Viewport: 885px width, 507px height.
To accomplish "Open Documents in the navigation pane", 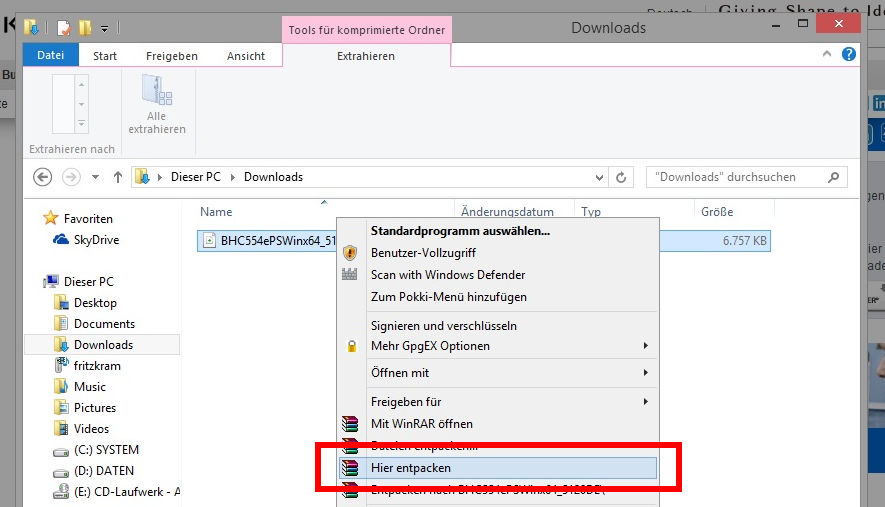I will [104, 324].
